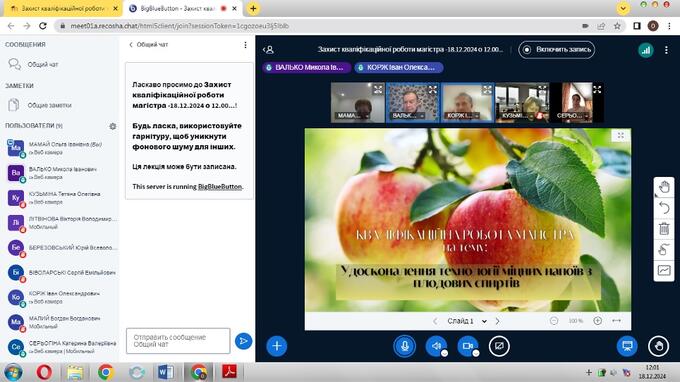Send chat message with arrow button

pyautogui.click(x=243, y=341)
